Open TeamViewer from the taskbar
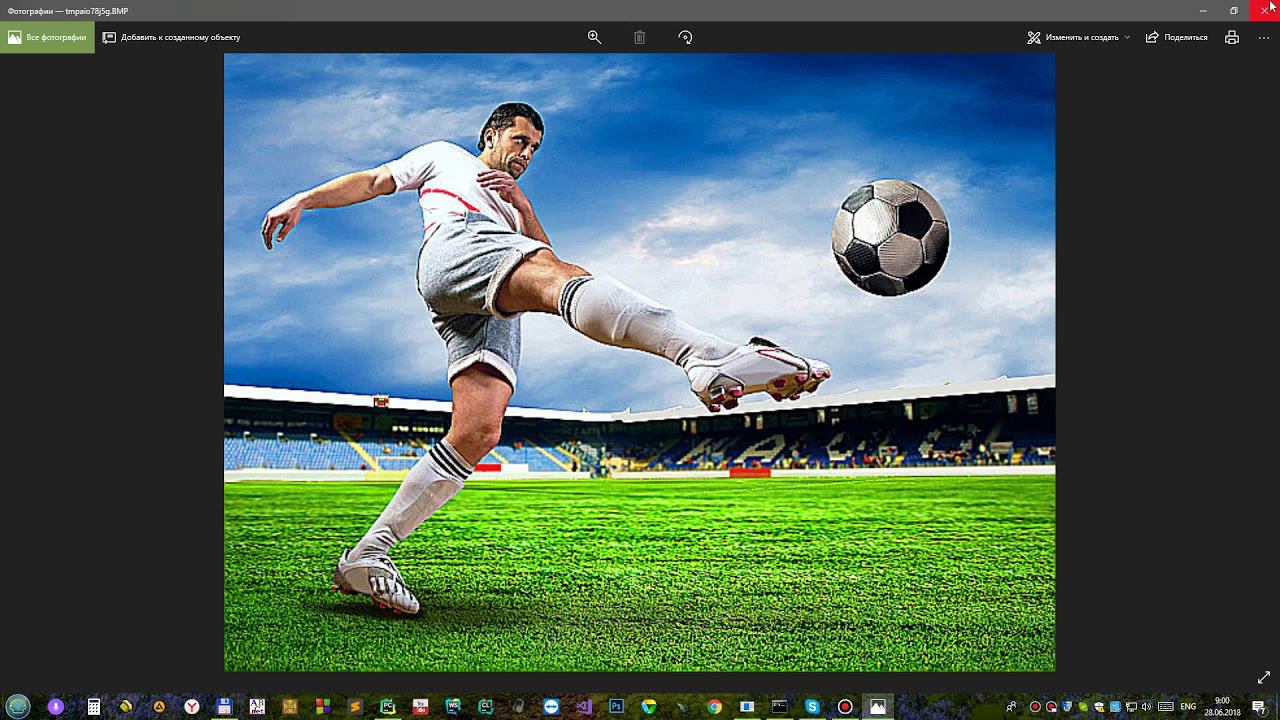This screenshot has height=720, width=1280. pos(551,706)
